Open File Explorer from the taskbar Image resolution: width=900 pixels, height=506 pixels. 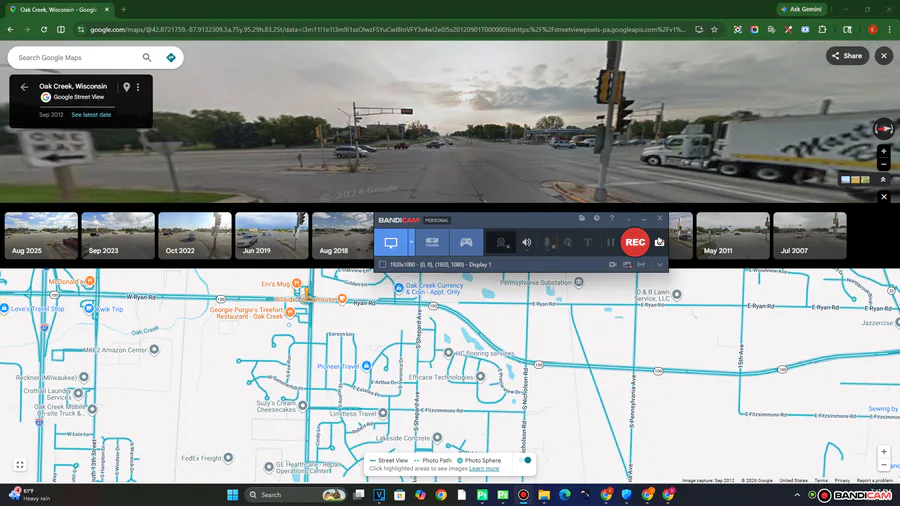(x=544, y=495)
